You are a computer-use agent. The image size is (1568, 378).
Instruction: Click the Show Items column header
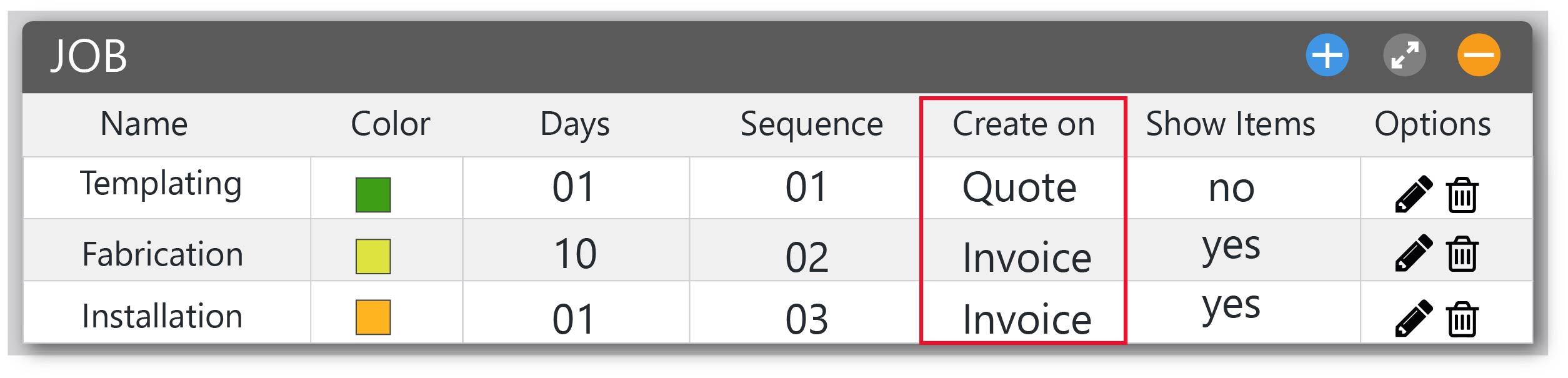point(1231,124)
